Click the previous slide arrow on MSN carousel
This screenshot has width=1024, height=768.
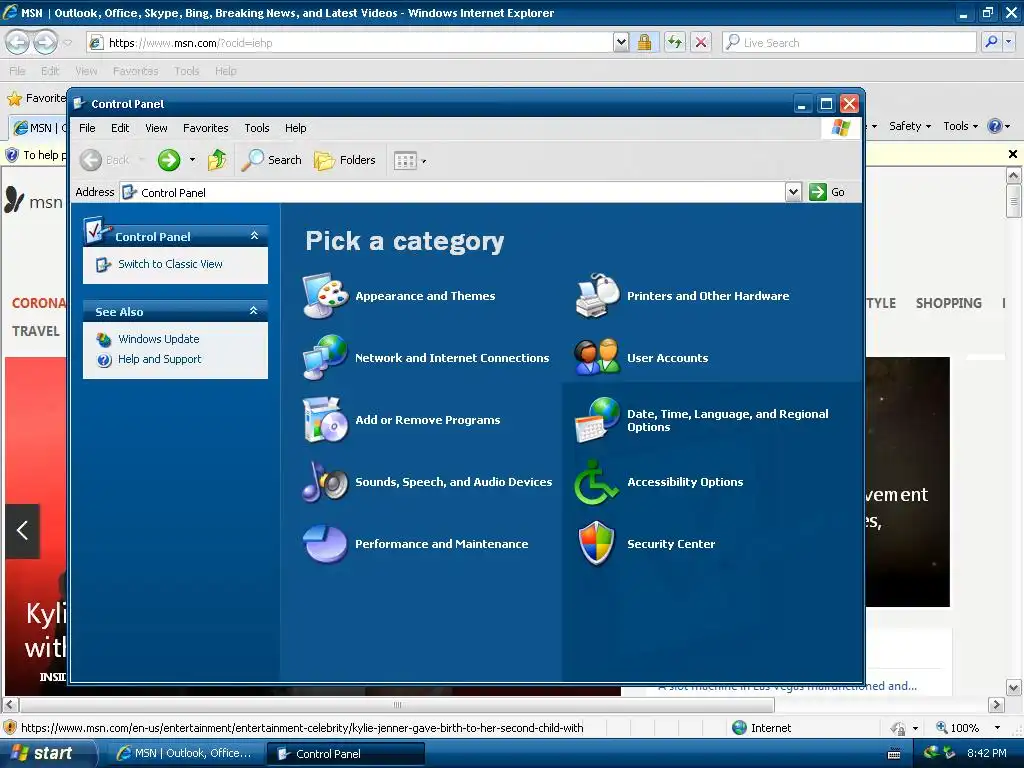tap(22, 530)
